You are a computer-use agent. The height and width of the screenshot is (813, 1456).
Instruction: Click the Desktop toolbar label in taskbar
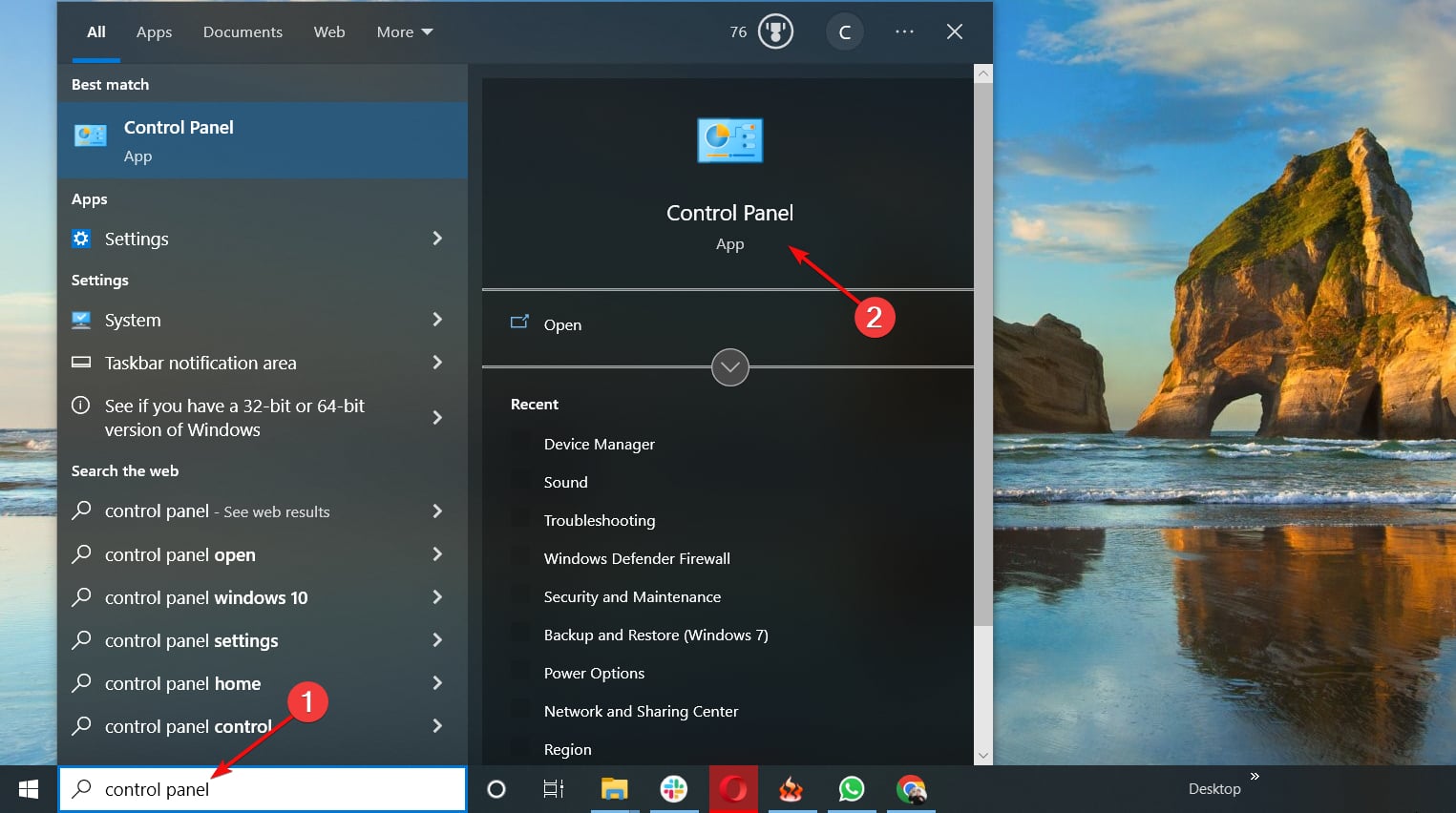click(x=1214, y=789)
